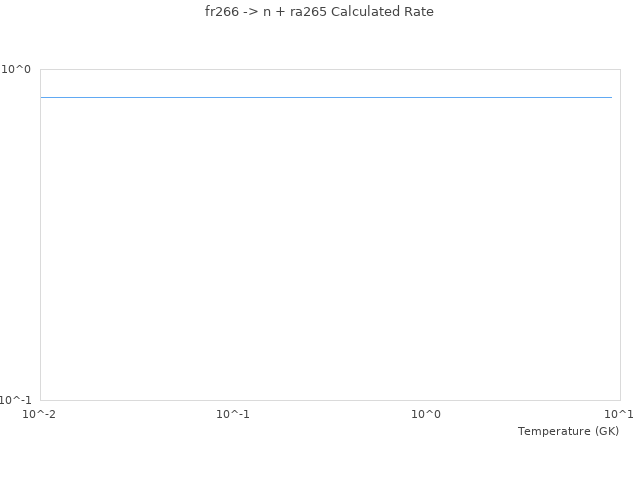Click the left end of the rate line
The width and height of the screenshot is (640, 480).
point(42,97)
